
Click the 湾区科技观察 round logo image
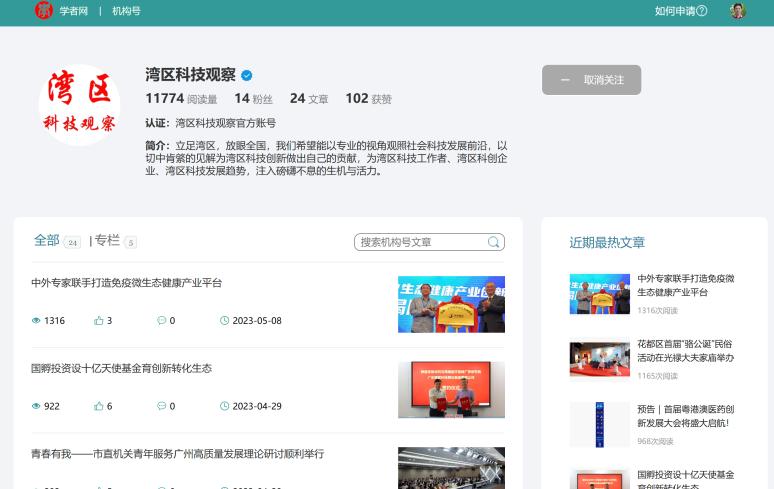(79, 105)
